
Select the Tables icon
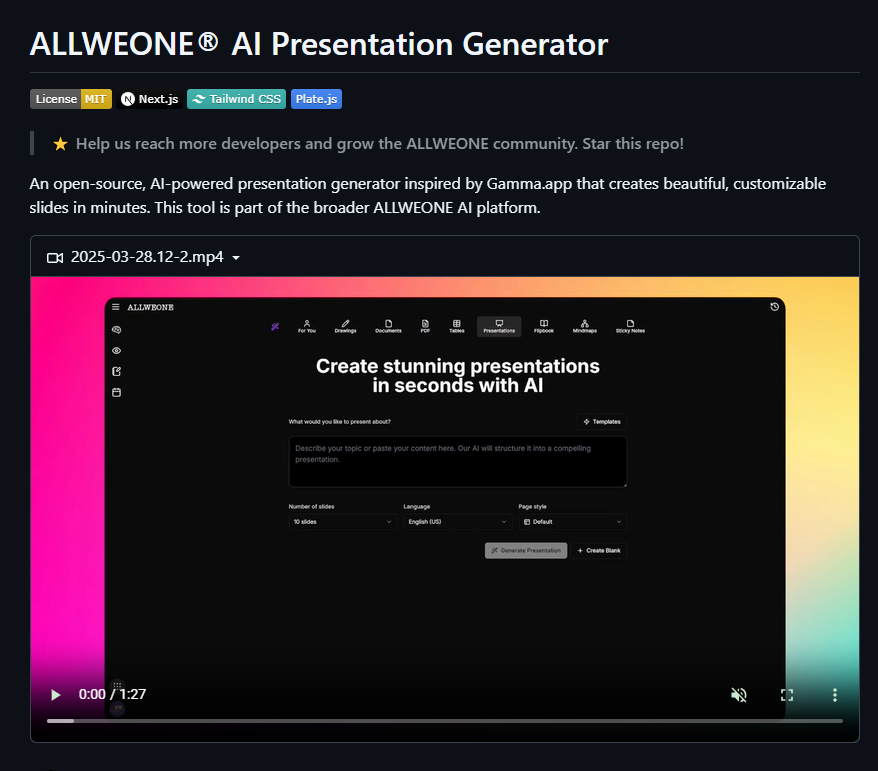coord(457,325)
